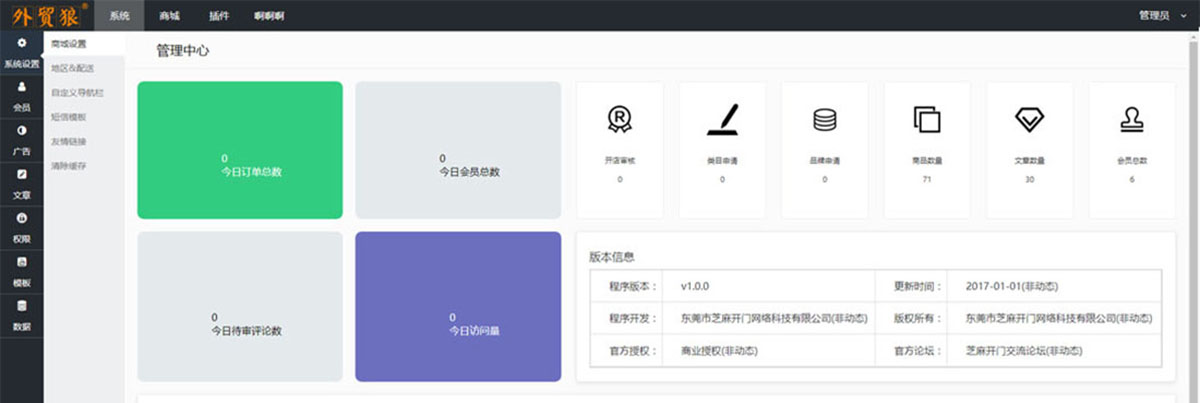Open 系统设置 gear icon in sidebar
The width and height of the screenshot is (1200, 403).
coord(21,44)
